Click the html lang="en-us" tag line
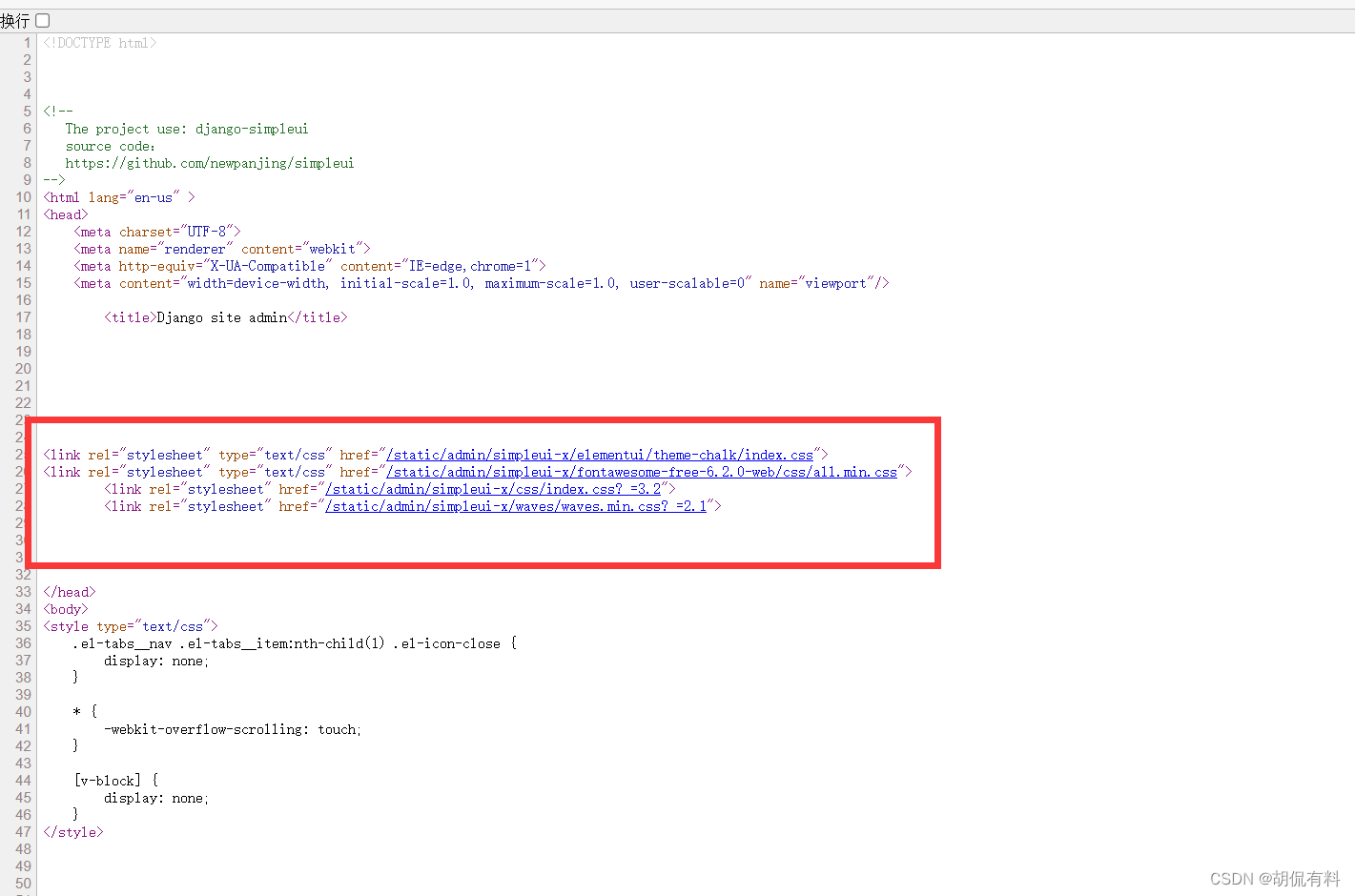 tap(119, 197)
